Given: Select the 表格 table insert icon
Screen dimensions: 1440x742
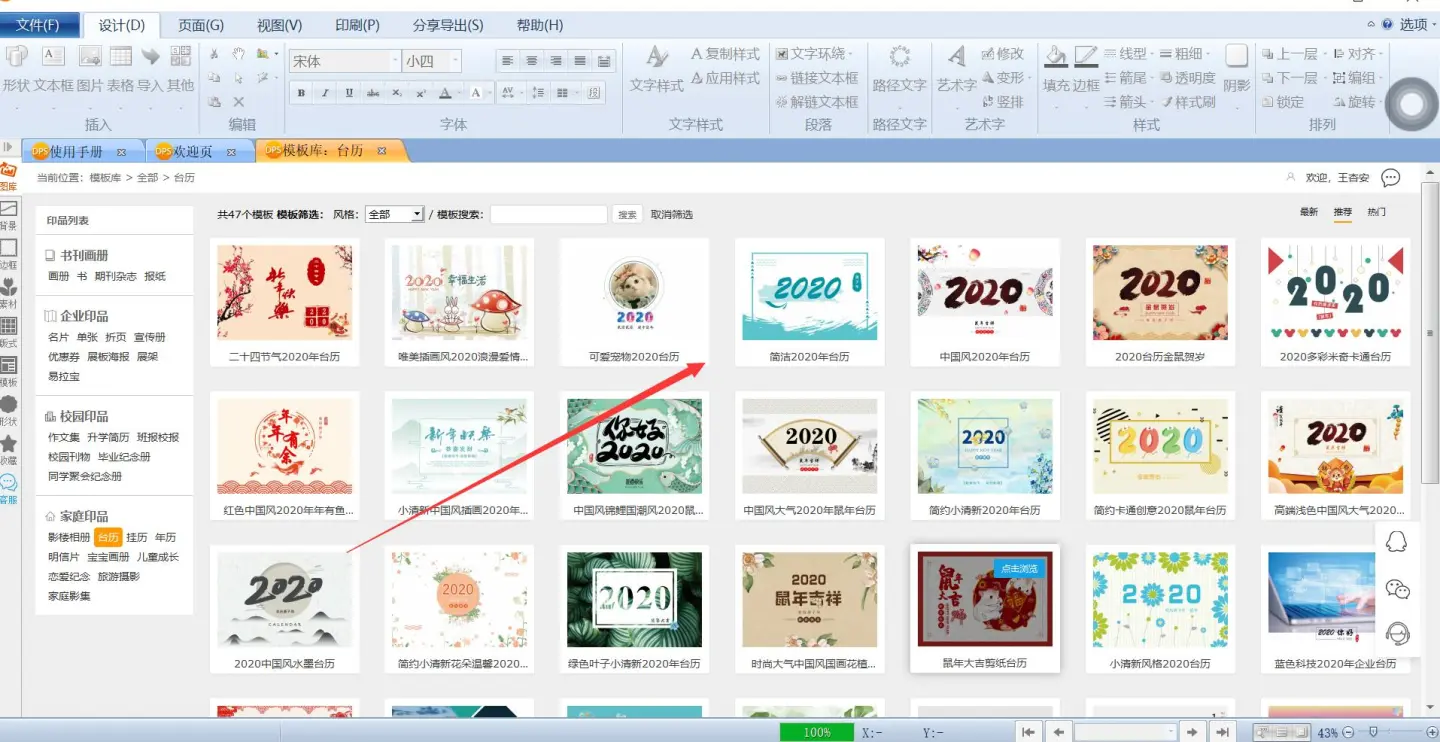Looking at the screenshot, I should pos(121,57).
